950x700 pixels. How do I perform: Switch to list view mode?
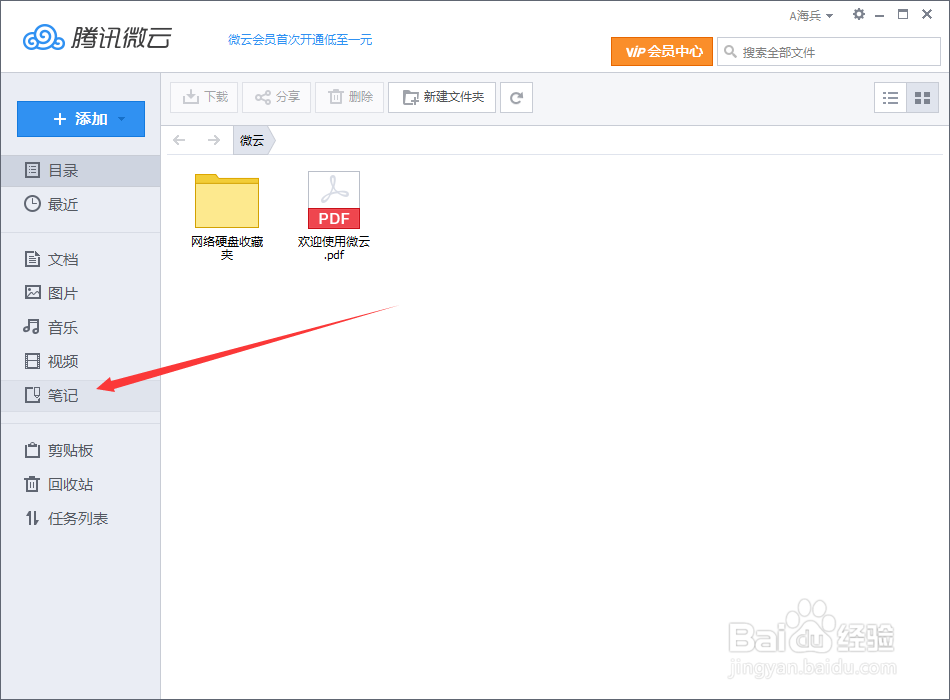point(890,97)
